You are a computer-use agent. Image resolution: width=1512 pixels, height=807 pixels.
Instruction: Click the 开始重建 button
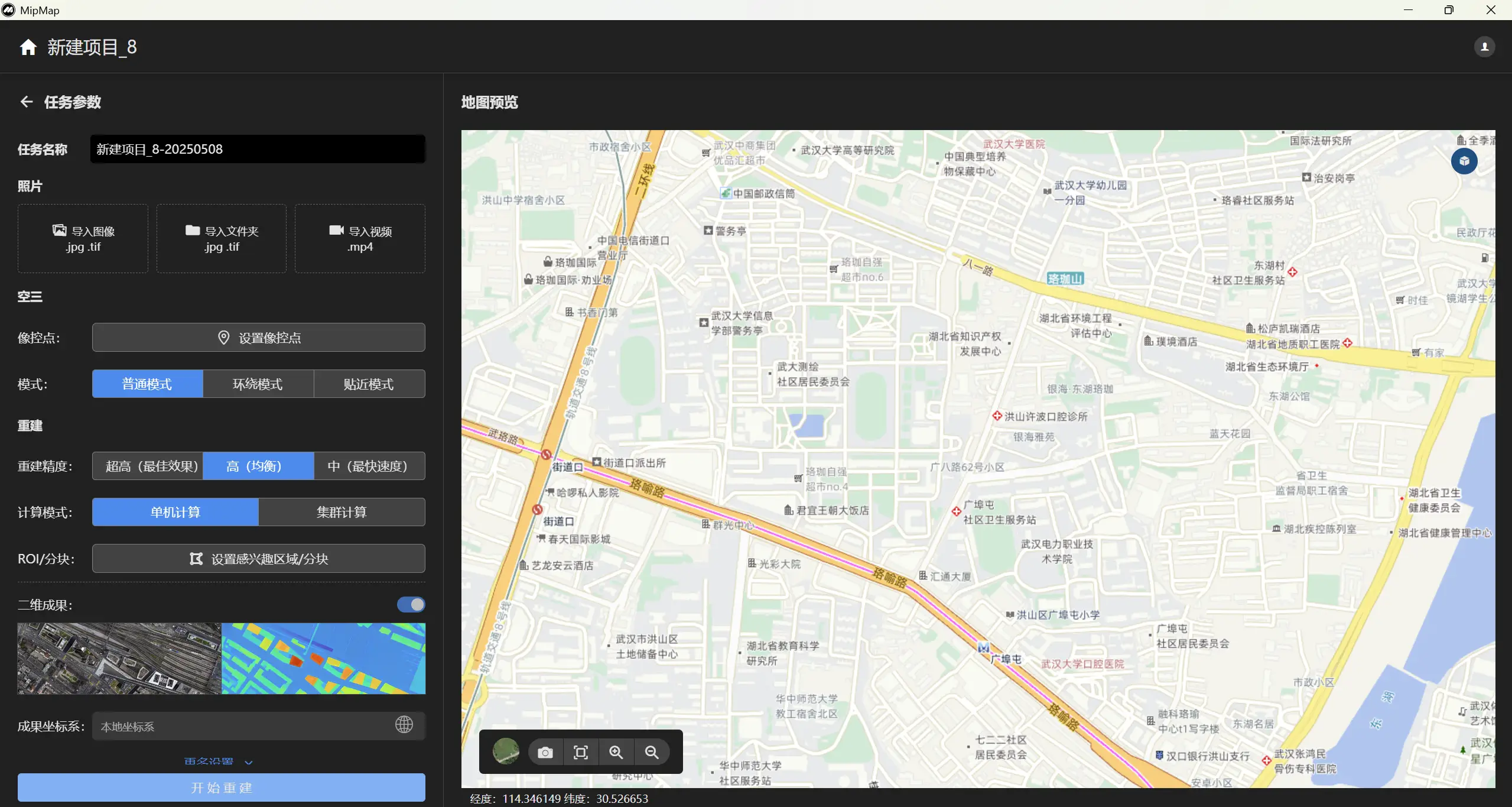coord(221,787)
